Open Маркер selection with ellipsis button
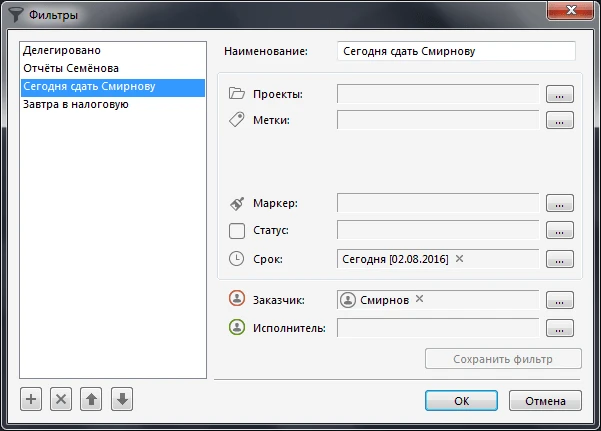601x431 pixels. (560, 203)
